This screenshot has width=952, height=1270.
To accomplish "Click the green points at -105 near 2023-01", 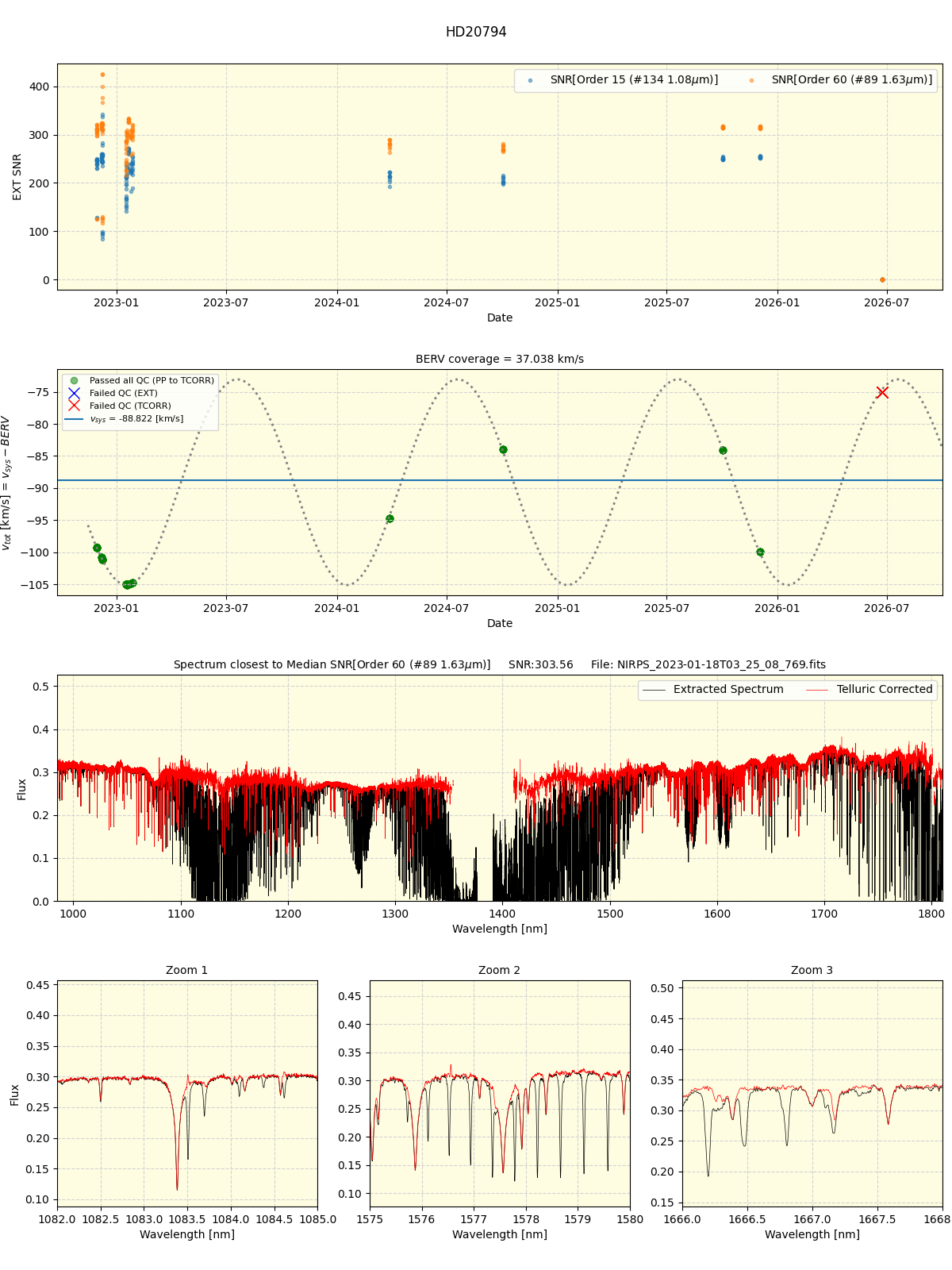I will pos(129,584).
